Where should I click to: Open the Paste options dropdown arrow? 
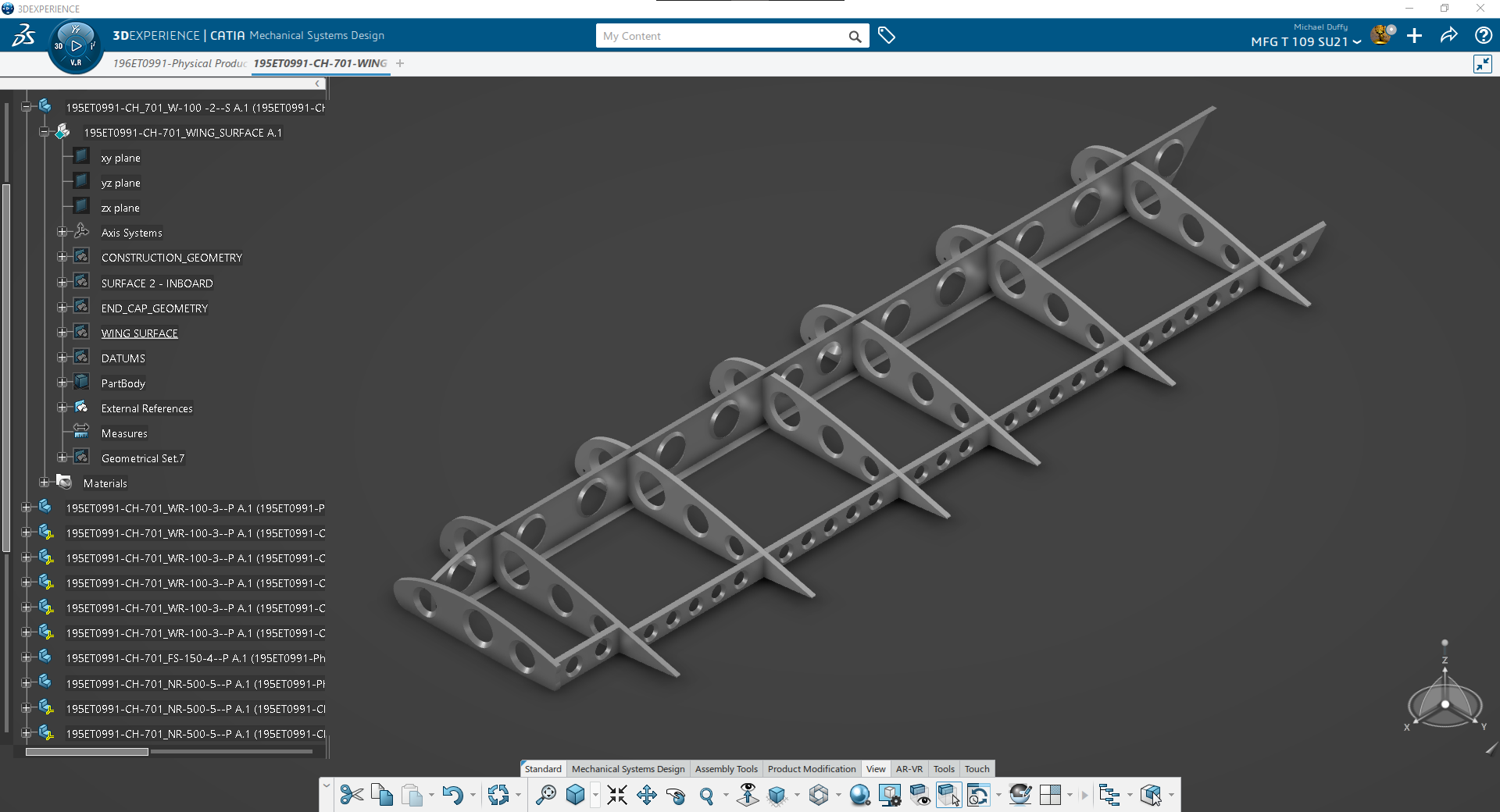(x=431, y=796)
